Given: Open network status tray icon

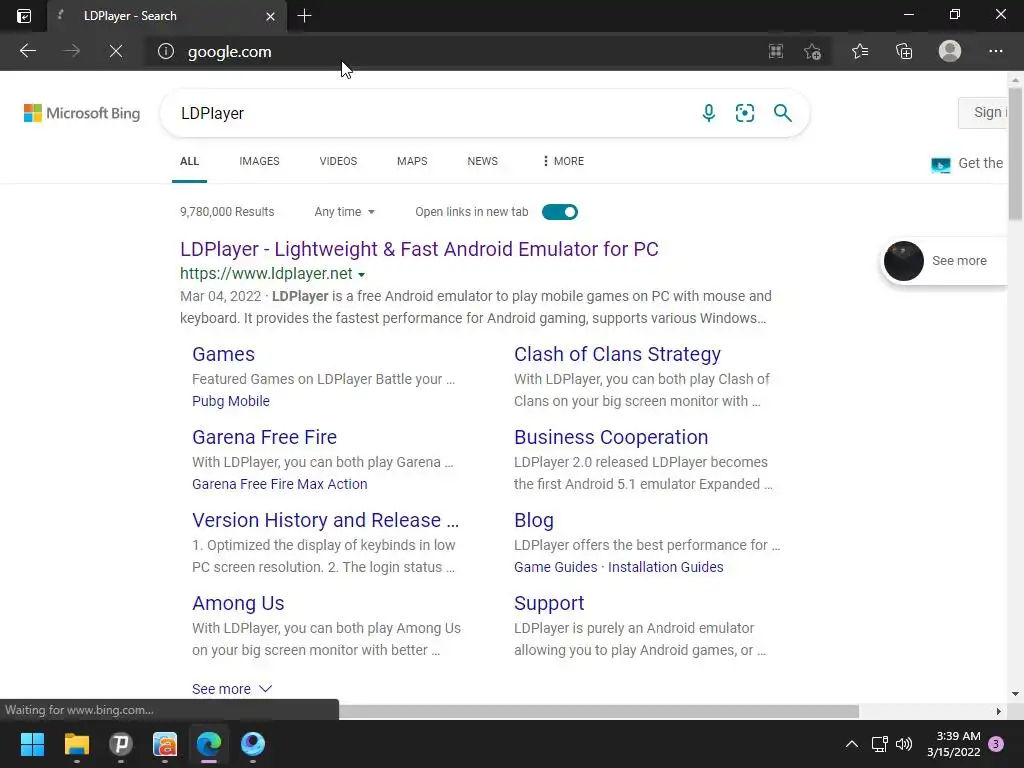Looking at the screenshot, I should click(x=879, y=744).
